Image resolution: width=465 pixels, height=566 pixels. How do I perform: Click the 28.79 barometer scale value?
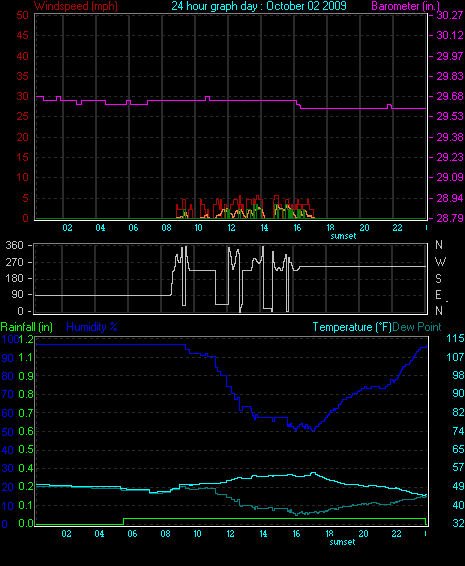point(450,218)
